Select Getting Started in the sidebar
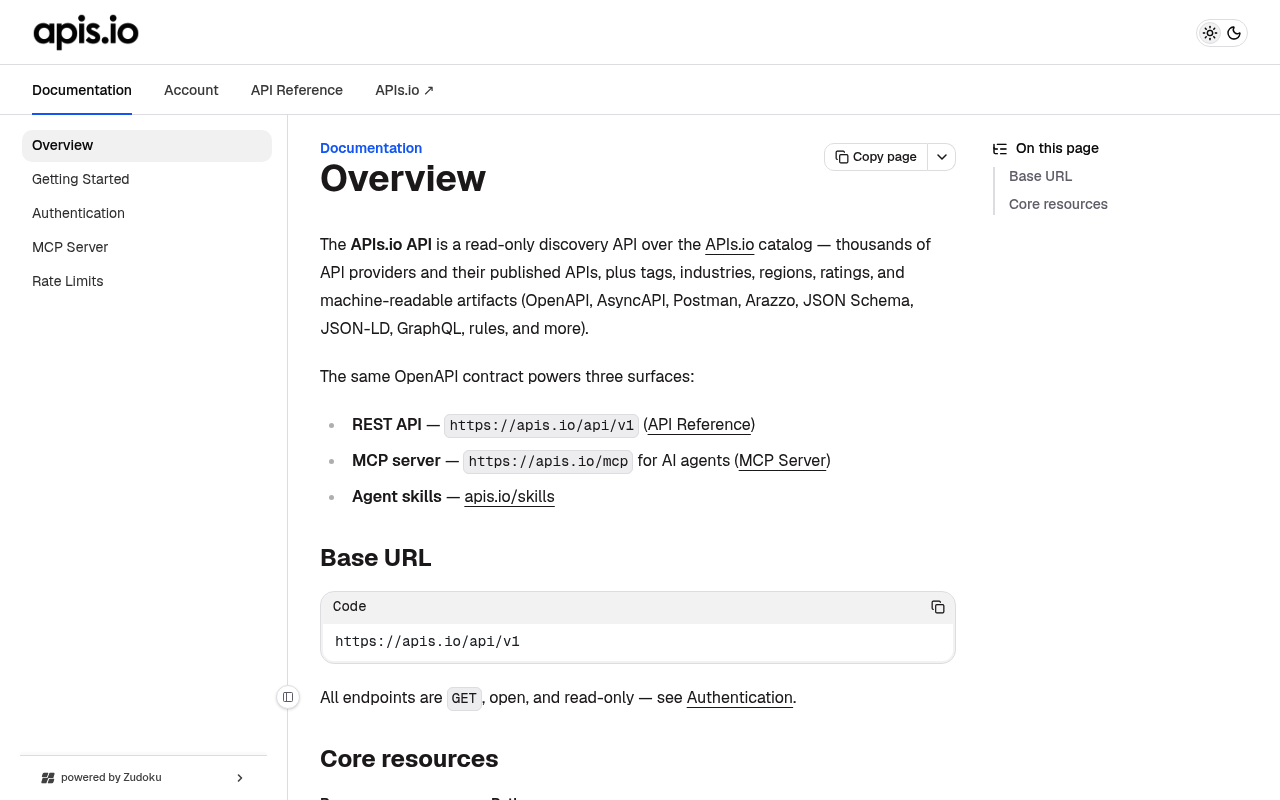1280x800 pixels. [147, 179]
